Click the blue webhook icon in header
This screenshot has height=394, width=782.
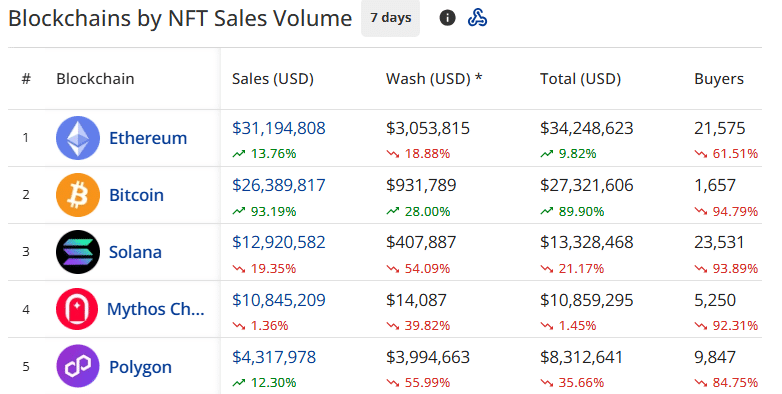pos(477,18)
